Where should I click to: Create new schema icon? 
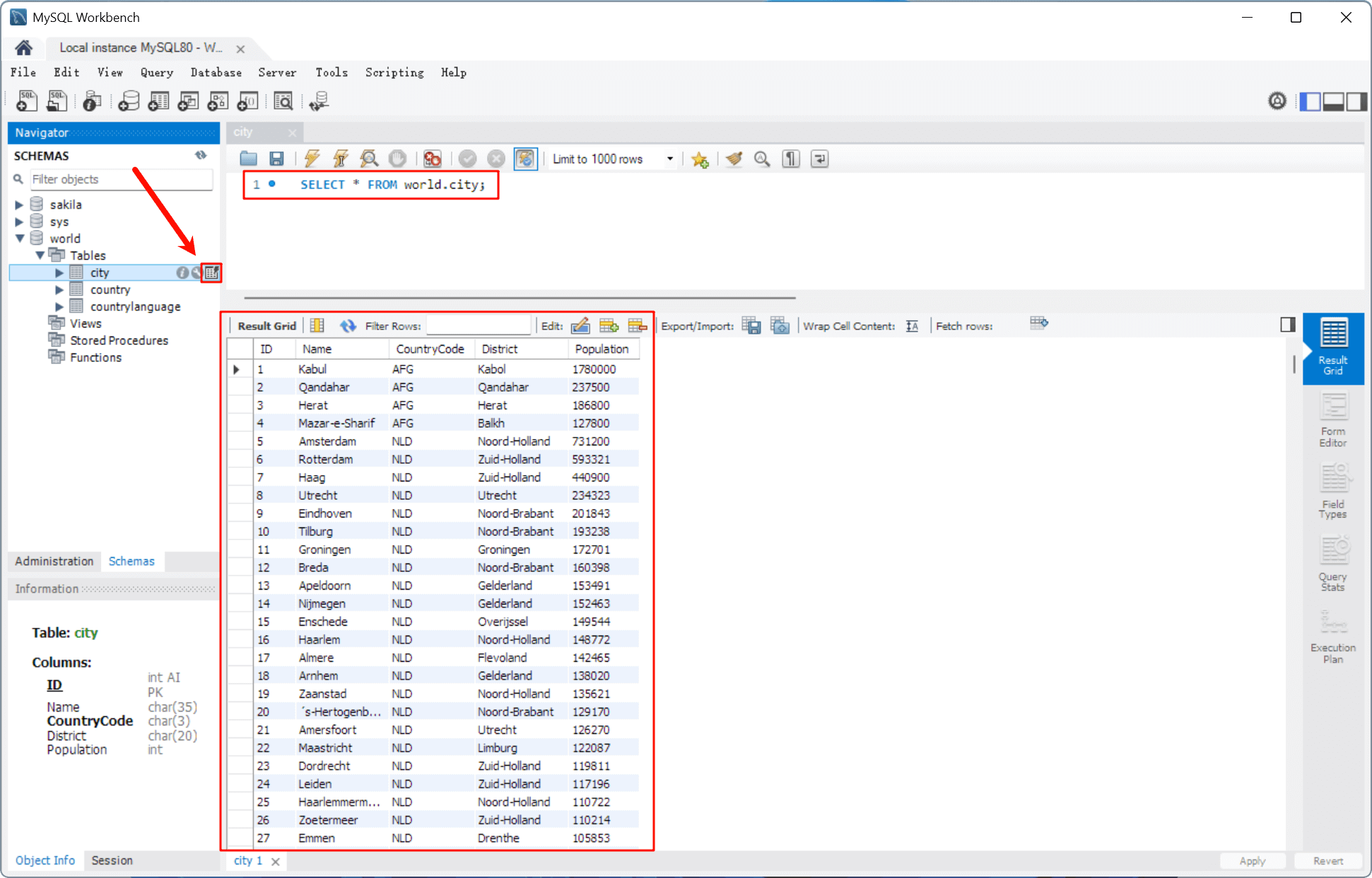[129, 101]
